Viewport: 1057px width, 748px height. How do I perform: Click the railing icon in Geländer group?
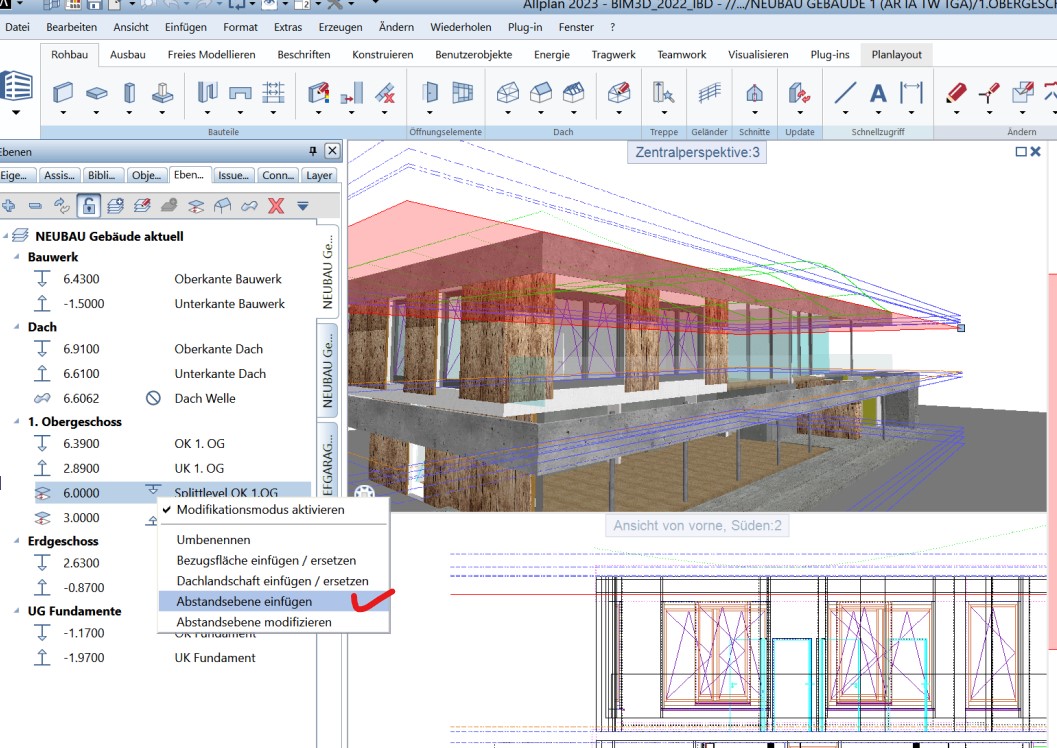point(709,93)
